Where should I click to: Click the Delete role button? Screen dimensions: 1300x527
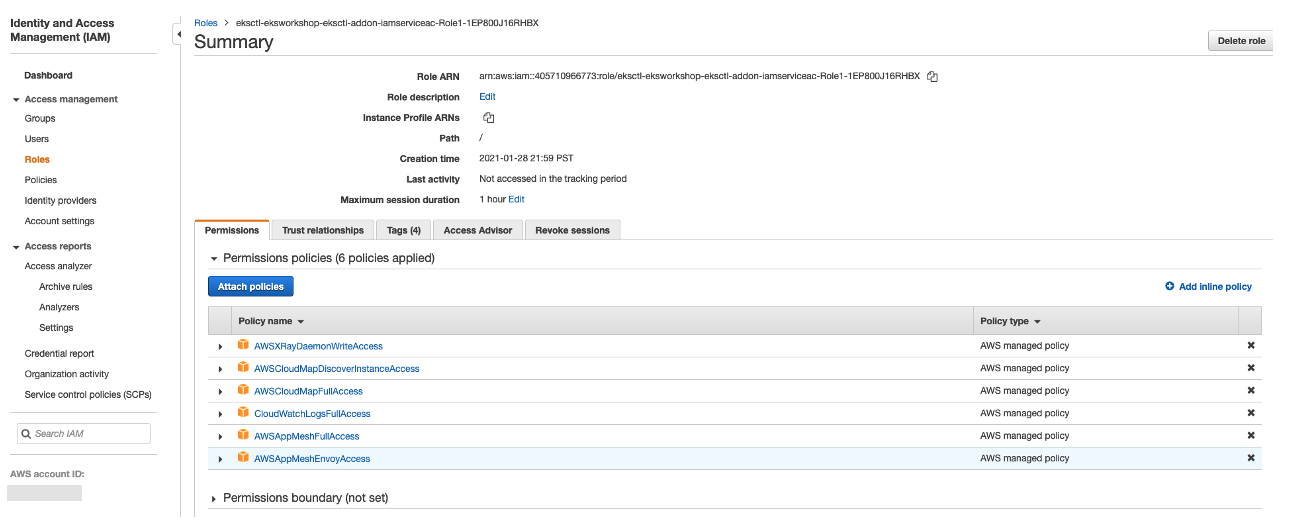1241,41
